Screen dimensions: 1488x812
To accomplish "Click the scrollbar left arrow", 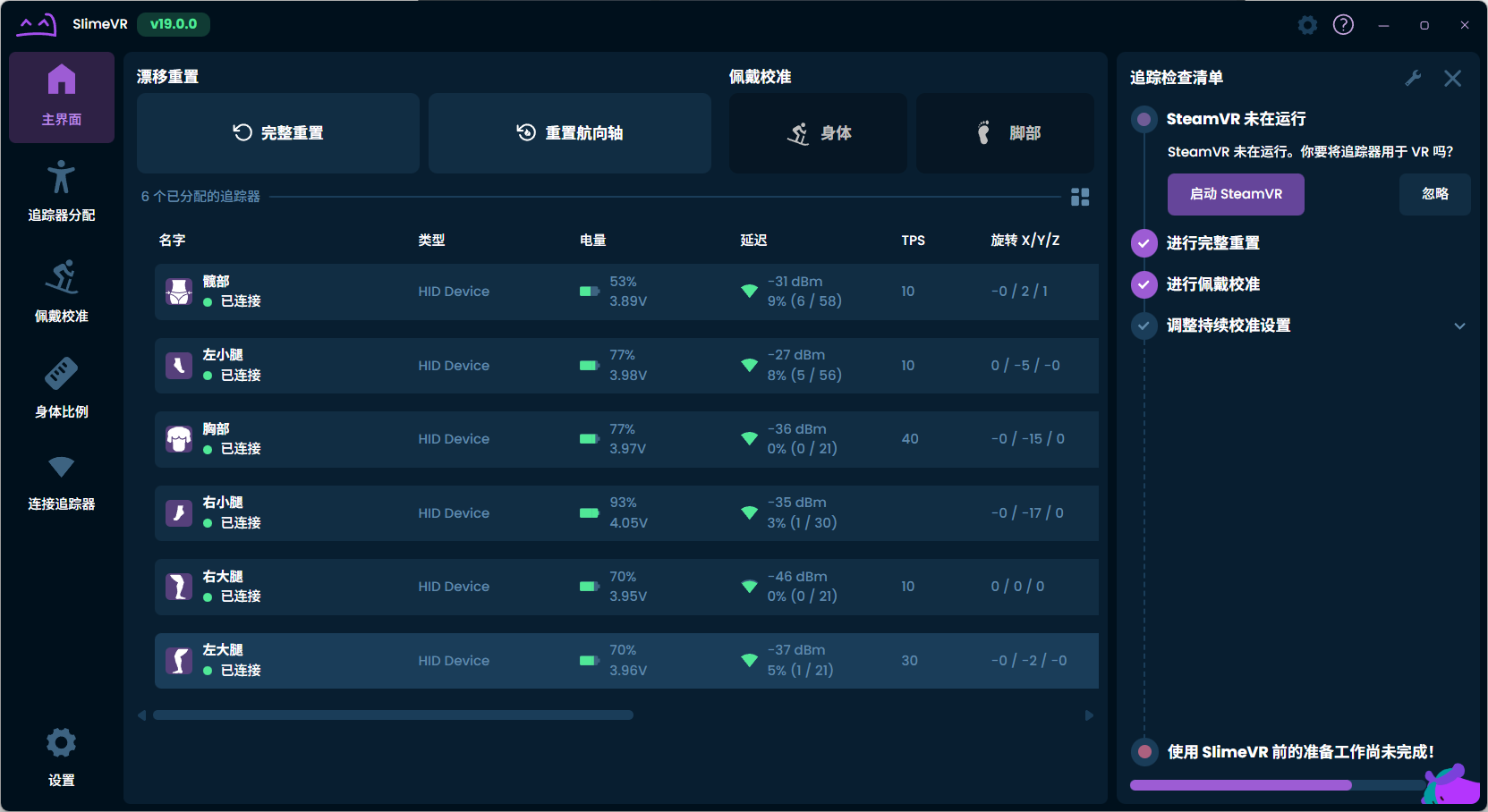I will pyautogui.click(x=141, y=715).
